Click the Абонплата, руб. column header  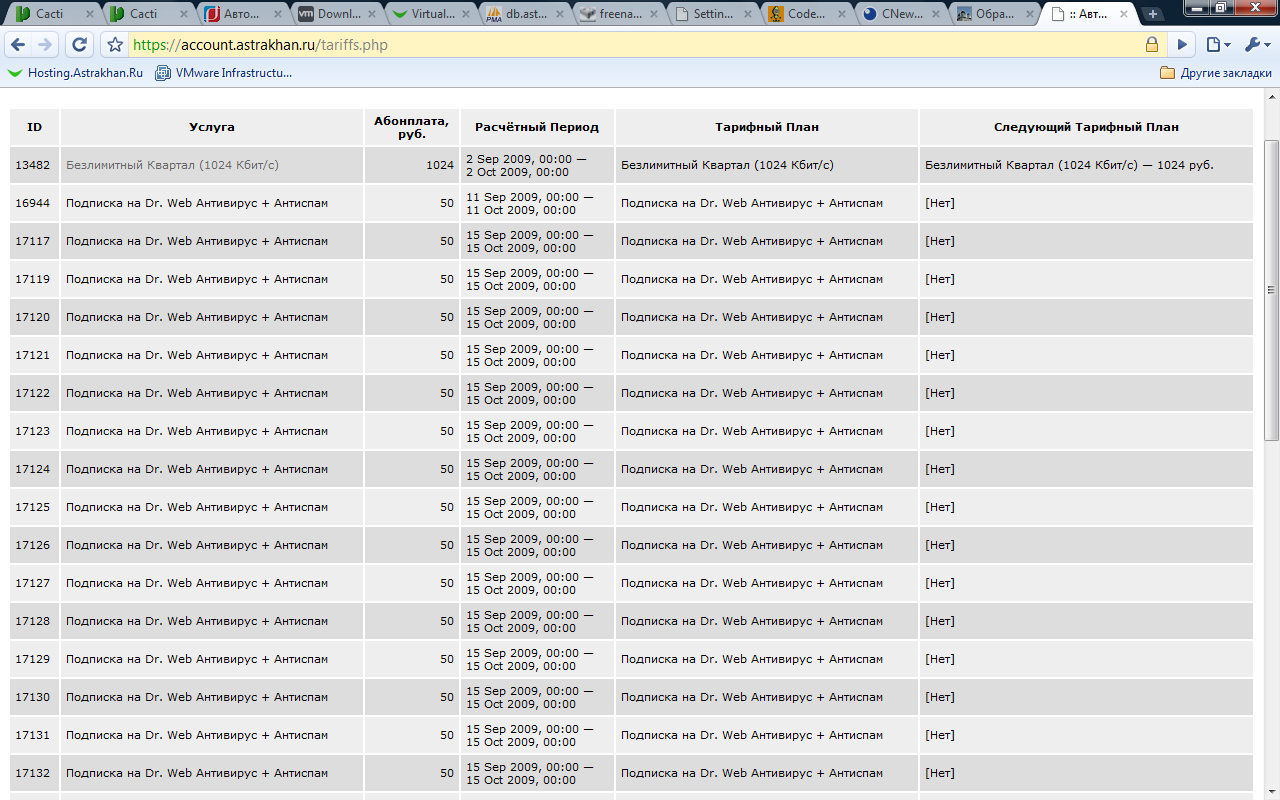click(412, 127)
